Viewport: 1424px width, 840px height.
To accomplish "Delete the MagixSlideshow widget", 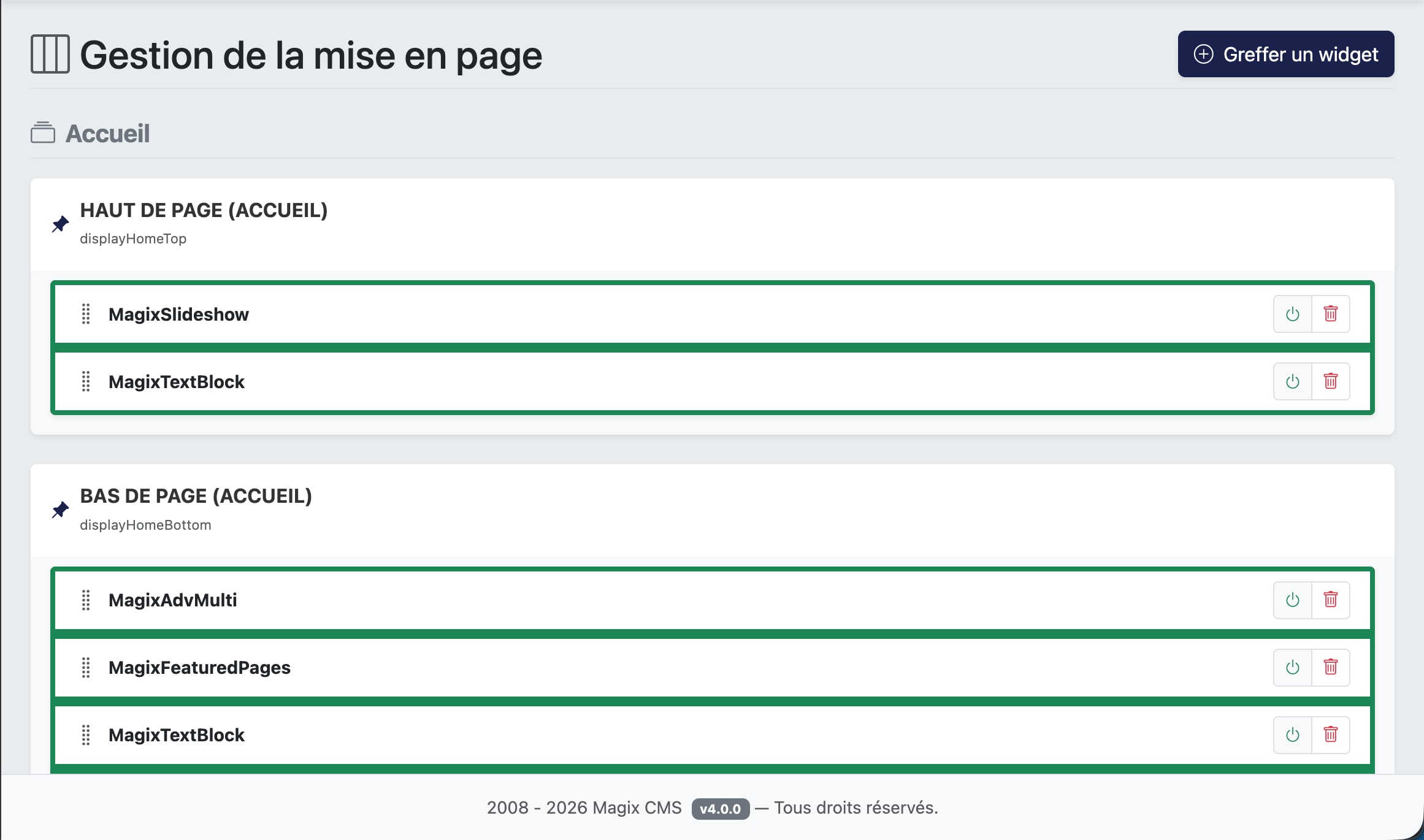I will [1330, 314].
